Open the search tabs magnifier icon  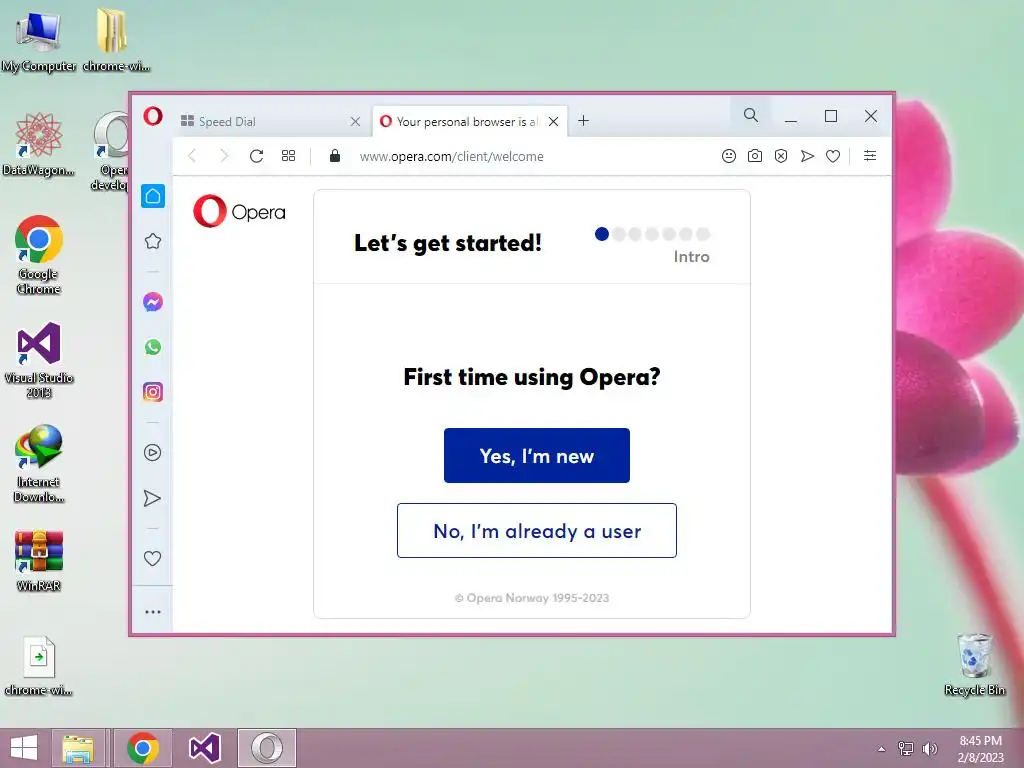(x=750, y=116)
